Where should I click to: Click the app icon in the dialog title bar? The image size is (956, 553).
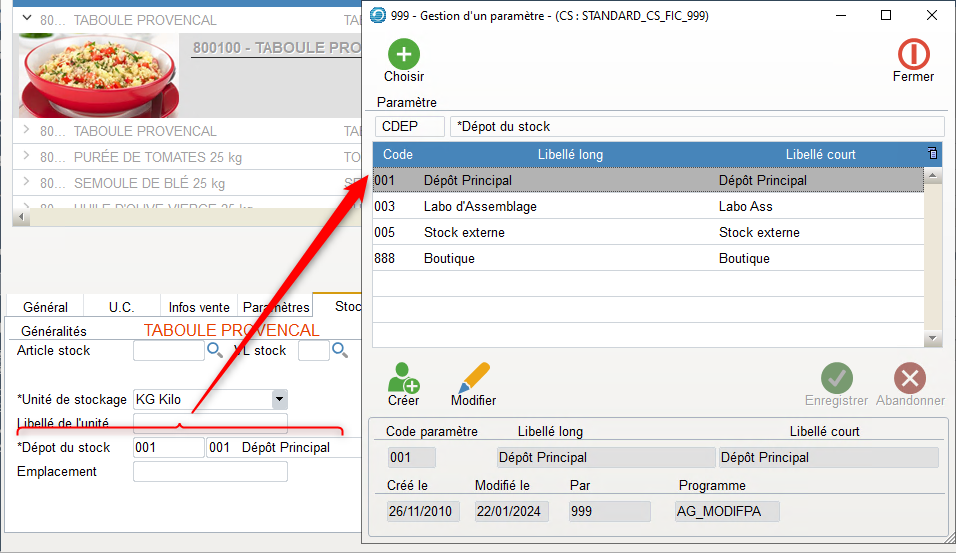(x=377, y=15)
